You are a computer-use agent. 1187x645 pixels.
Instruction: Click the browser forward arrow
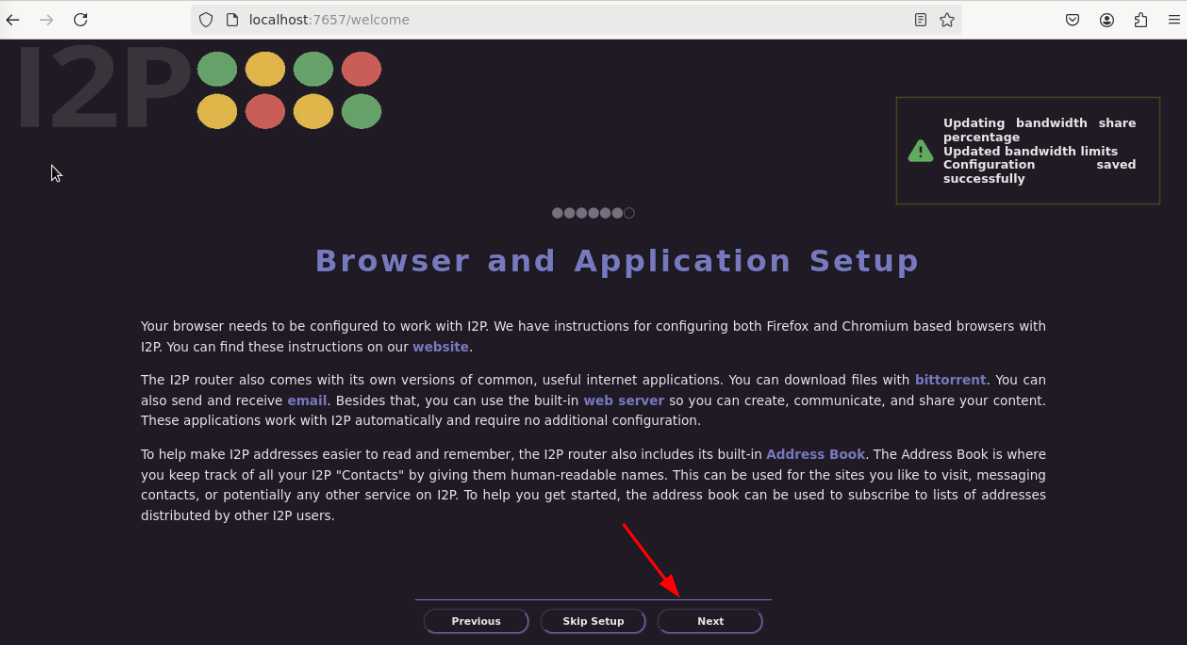[47, 20]
